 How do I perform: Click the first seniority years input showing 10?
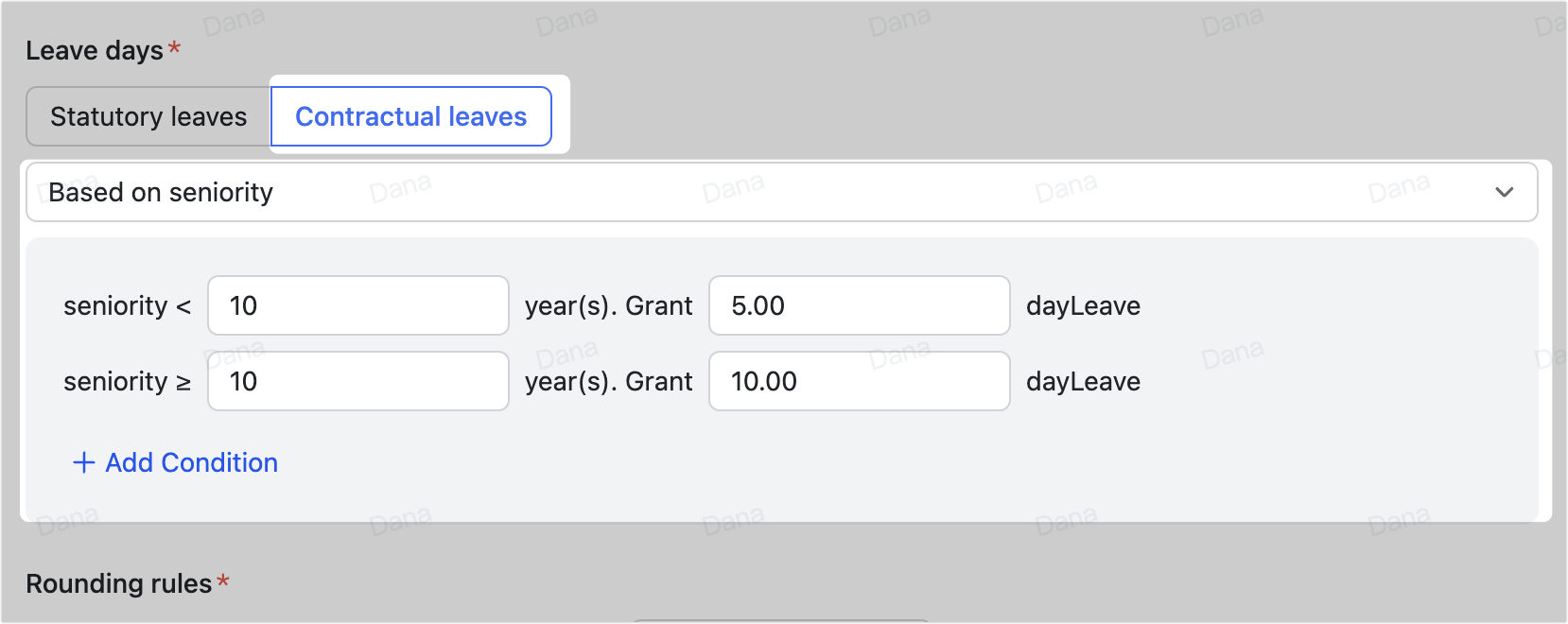pyautogui.click(x=357, y=305)
